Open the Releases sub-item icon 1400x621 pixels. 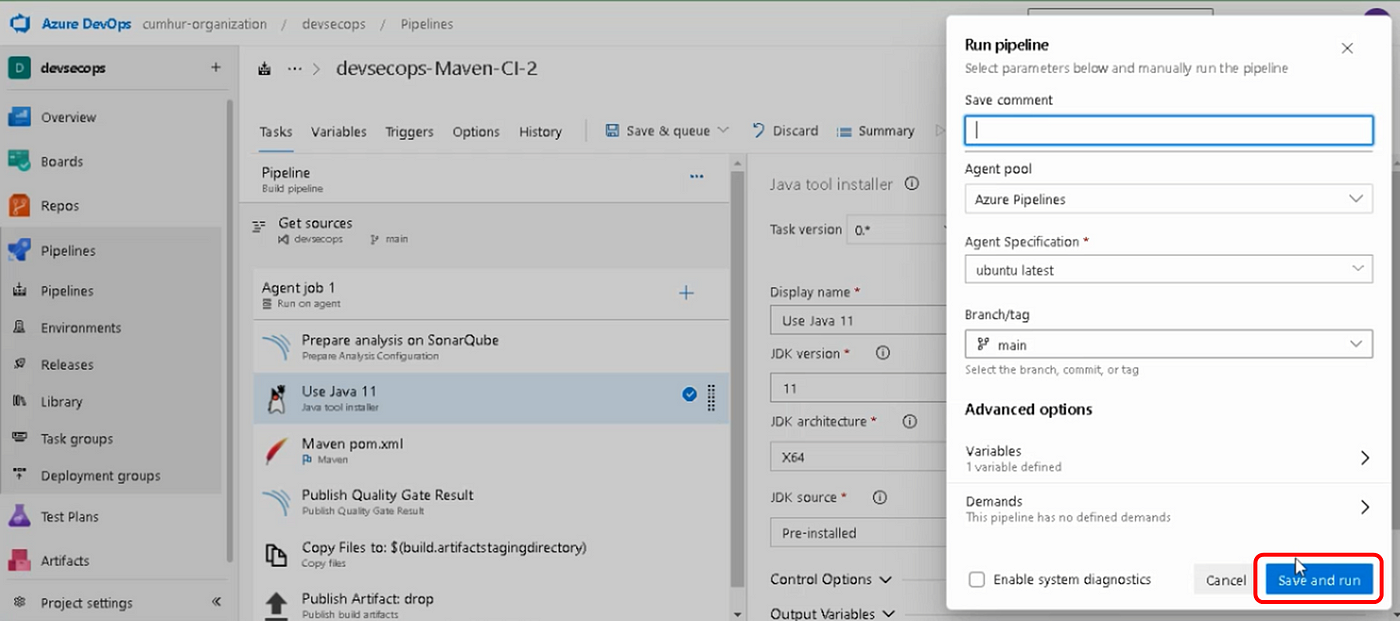pyautogui.click(x=20, y=364)
